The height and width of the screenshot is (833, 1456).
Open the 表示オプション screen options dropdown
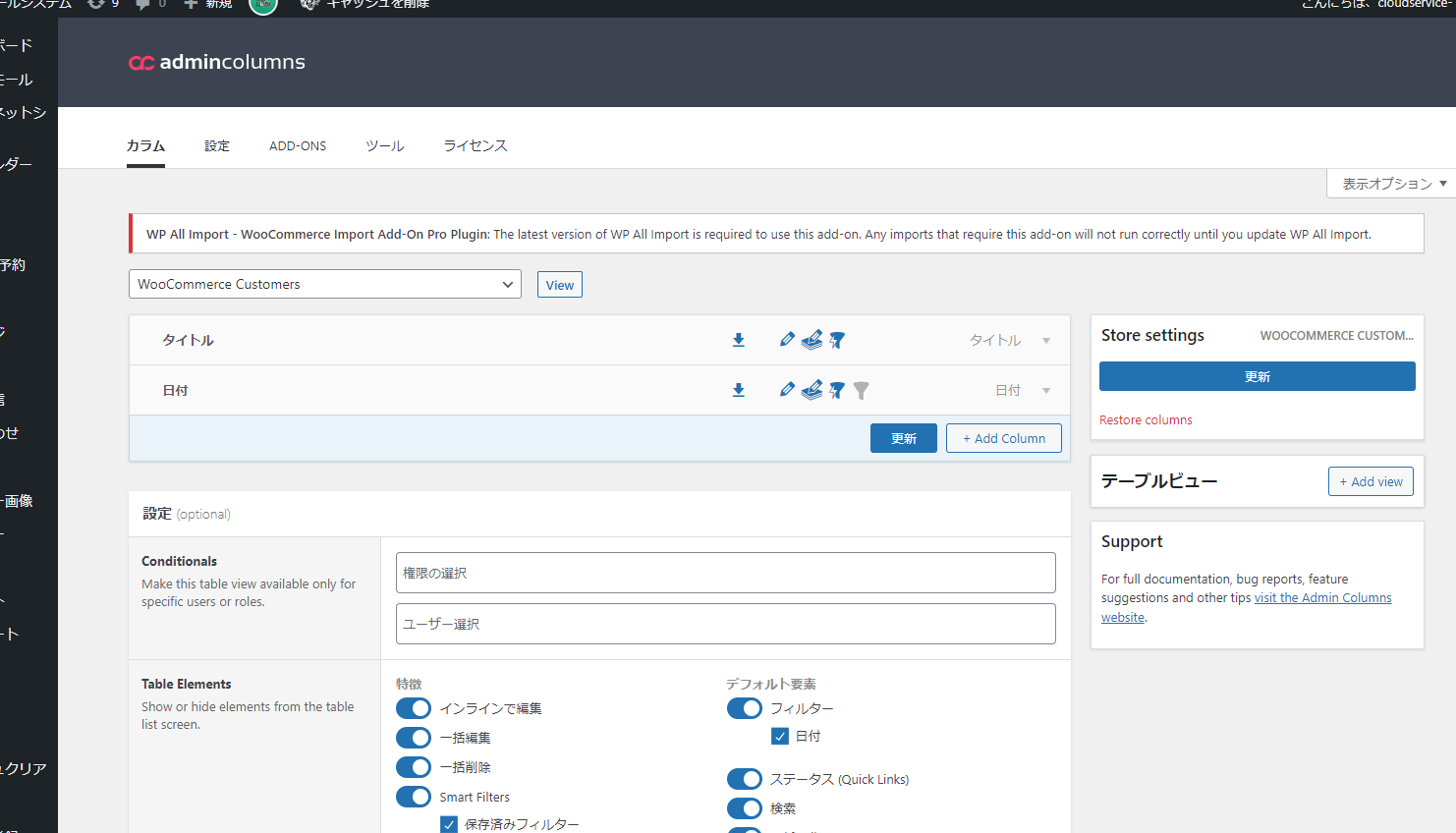[1392, 184]
